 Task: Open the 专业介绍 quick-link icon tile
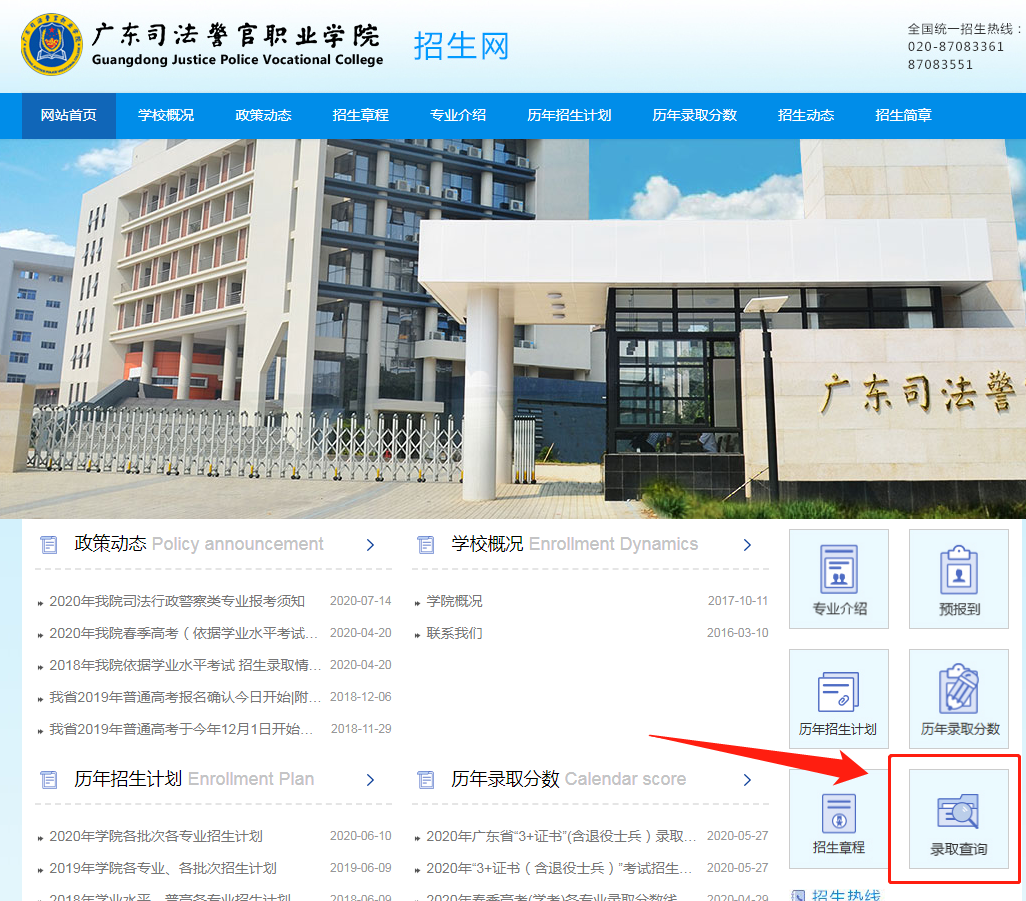[839, 579]
